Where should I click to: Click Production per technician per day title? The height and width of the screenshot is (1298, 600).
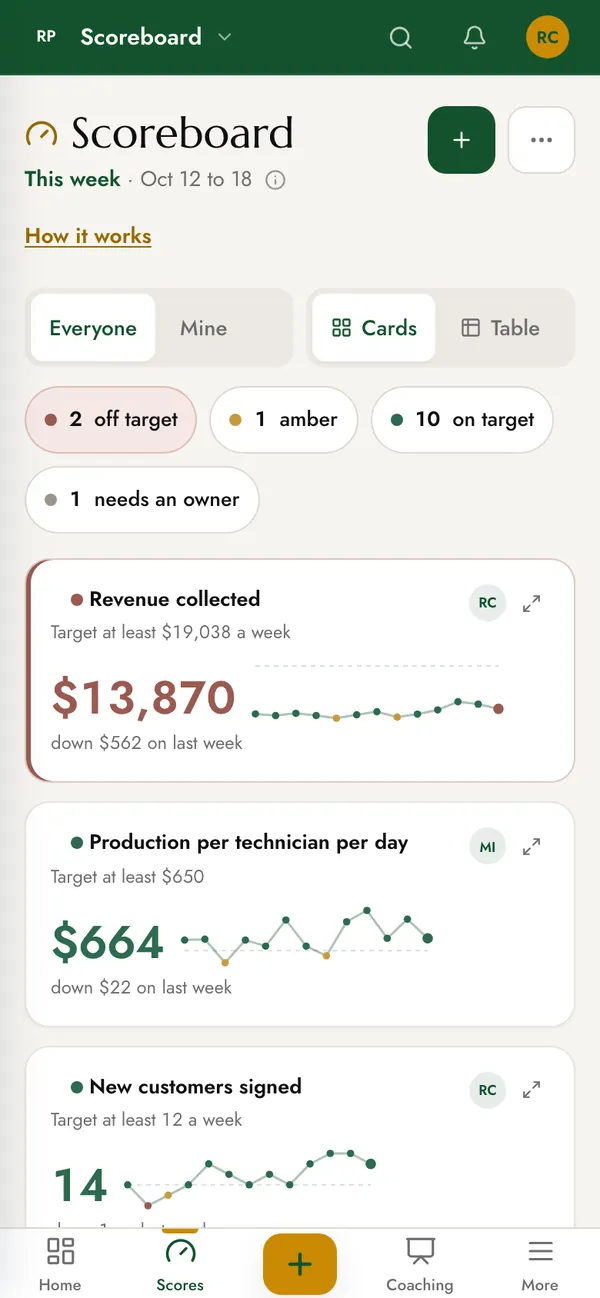pyautogui.click(x=249, y=842)
